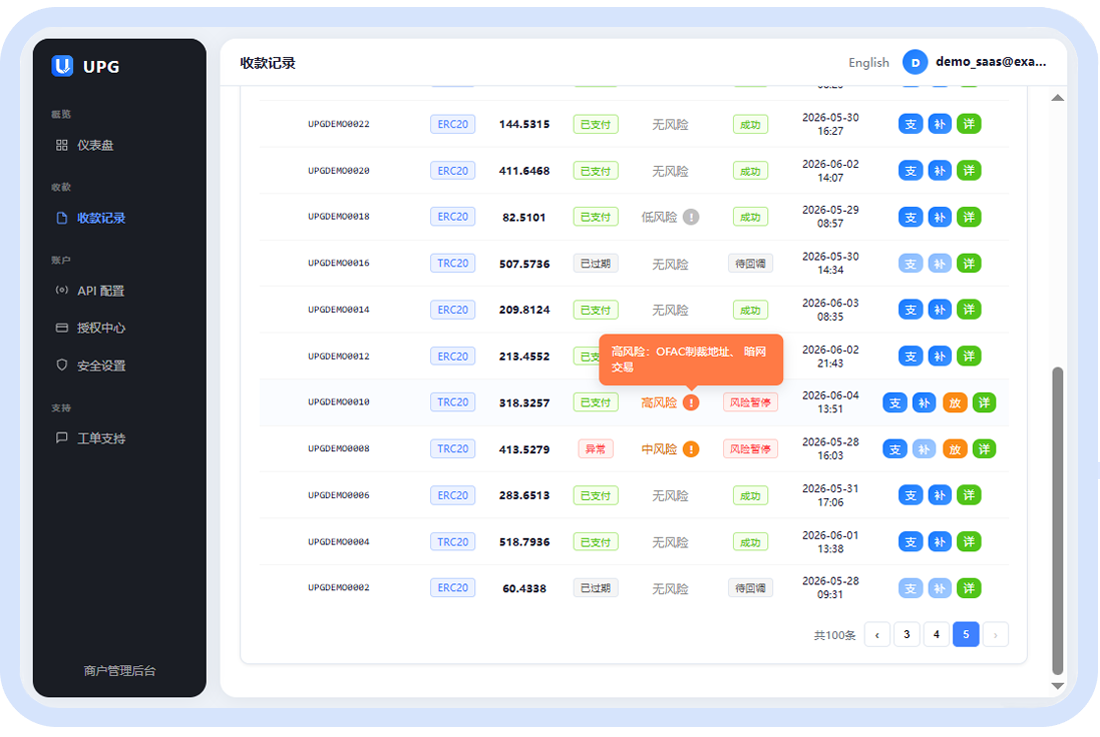Click 已过期 tag for UPGDEMO0002

coord(596,588)
